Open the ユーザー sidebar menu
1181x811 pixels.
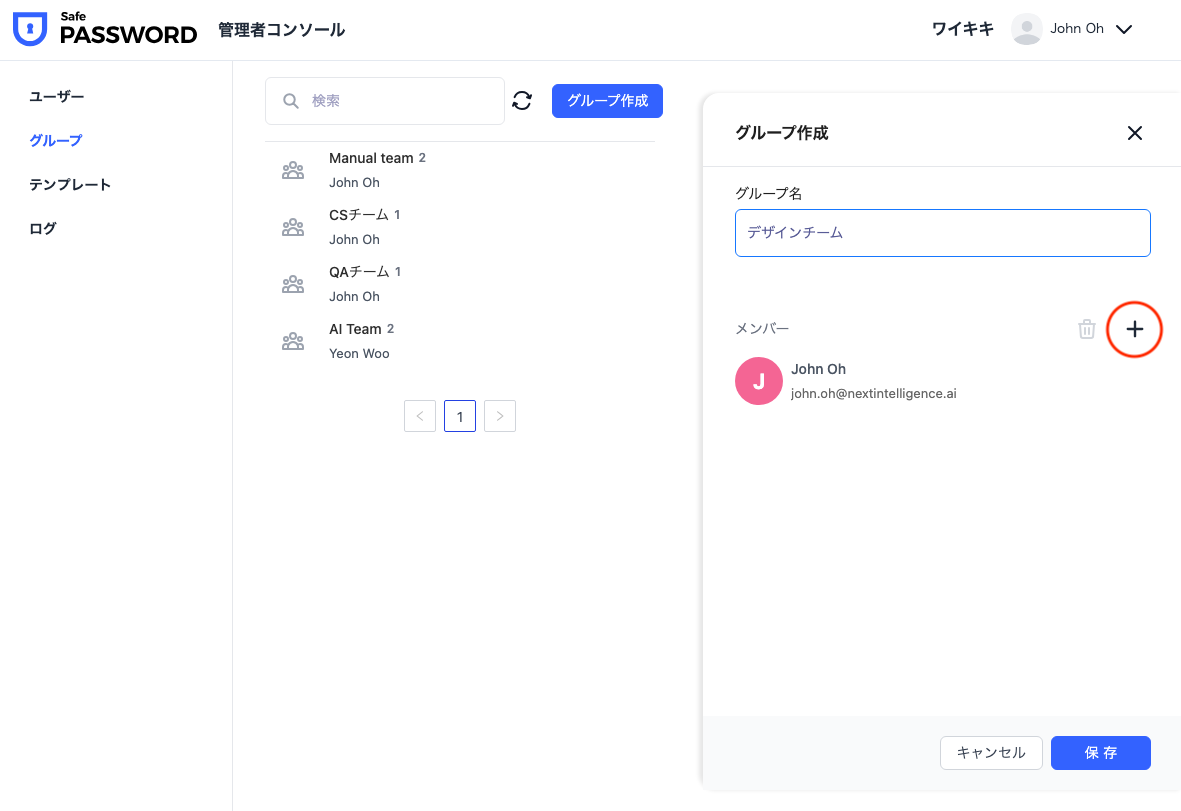tap(57, 96)
